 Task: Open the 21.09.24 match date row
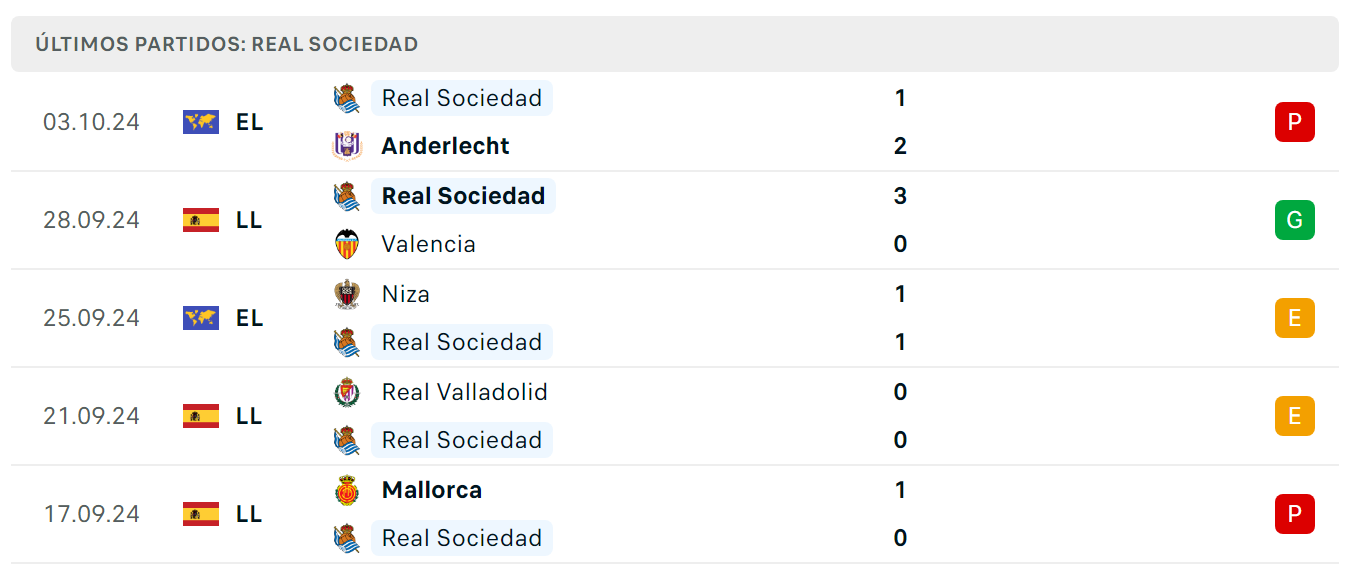click(x=675, y=416)
